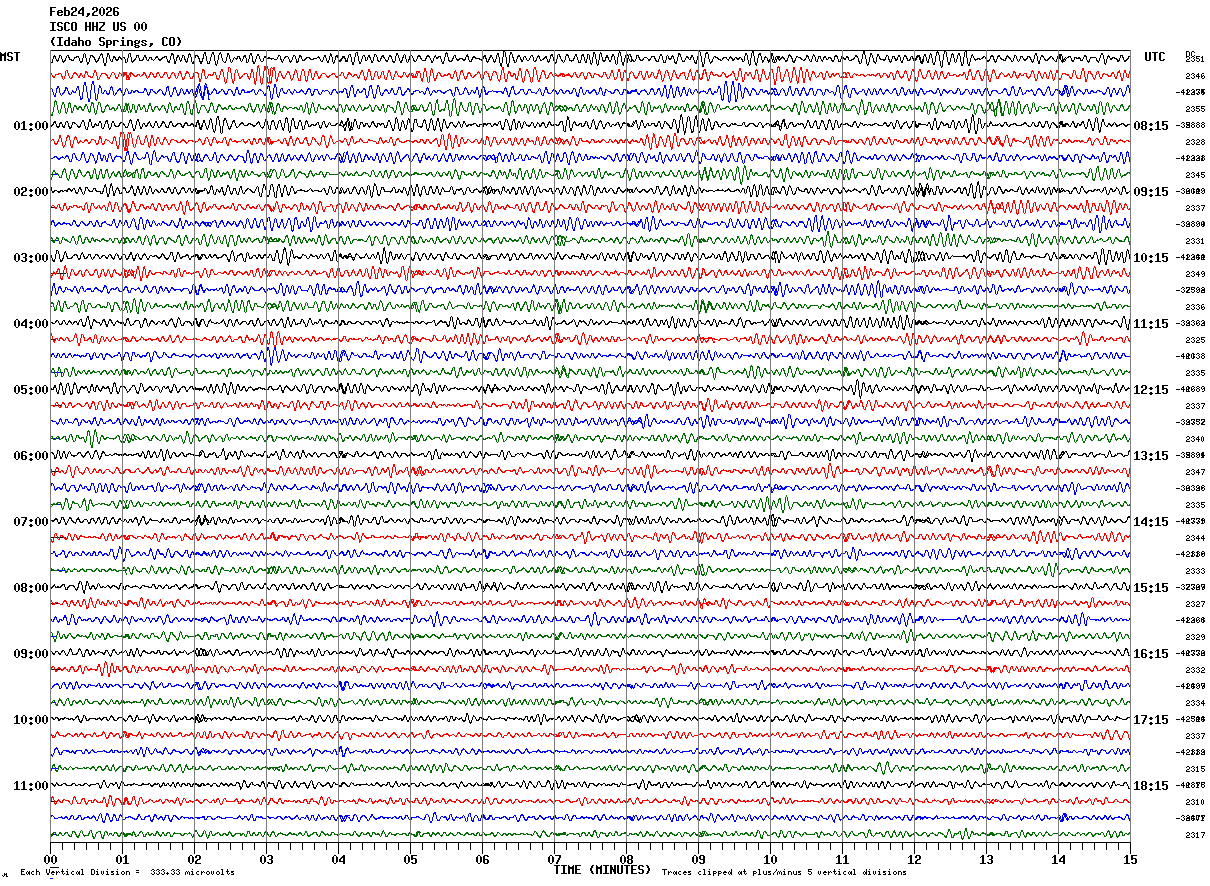Select the 04:00 MST row label
1210x886 pixels.
(30, 324)
